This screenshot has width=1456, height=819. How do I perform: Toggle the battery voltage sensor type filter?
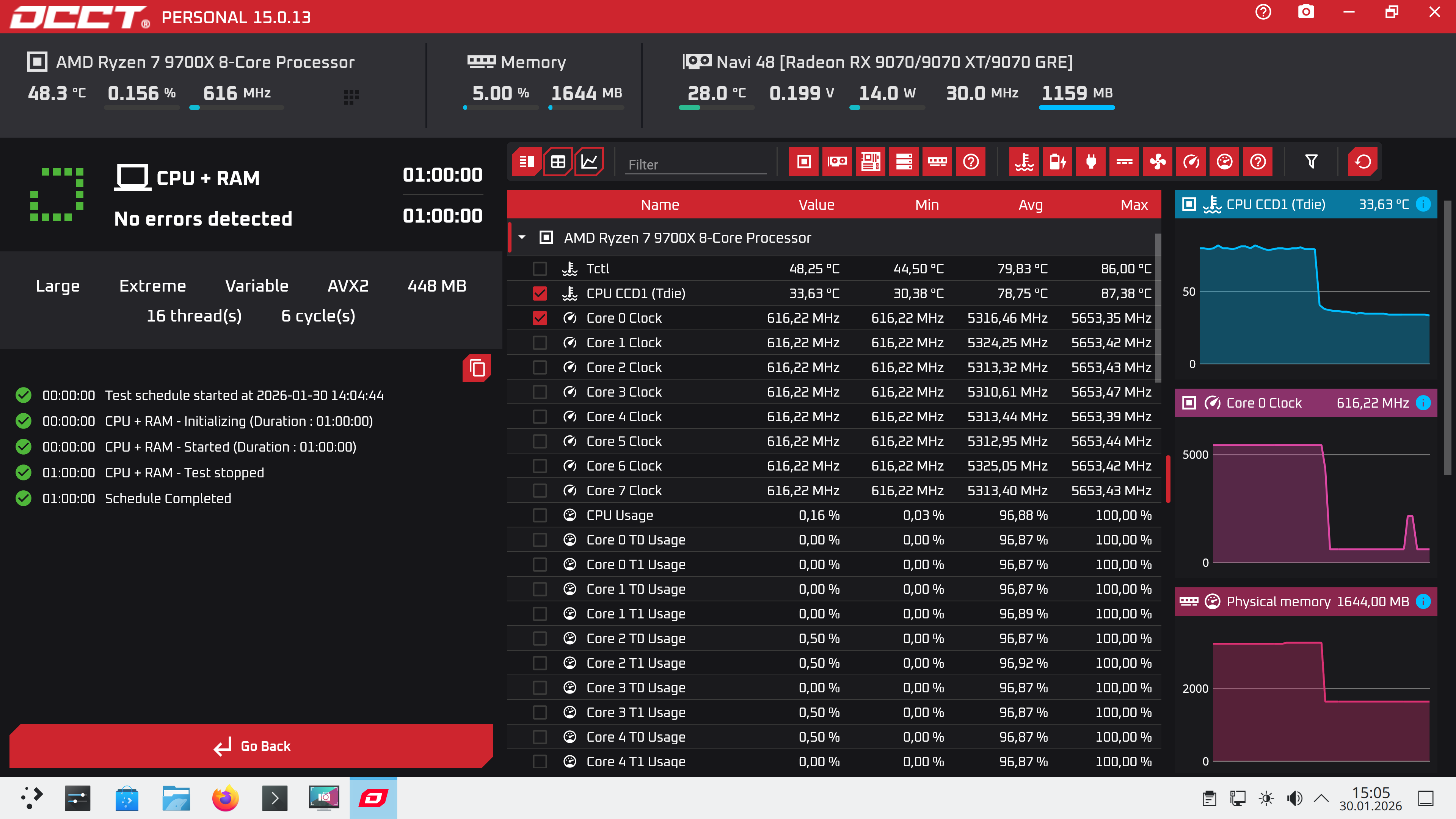pos(1057,162)
